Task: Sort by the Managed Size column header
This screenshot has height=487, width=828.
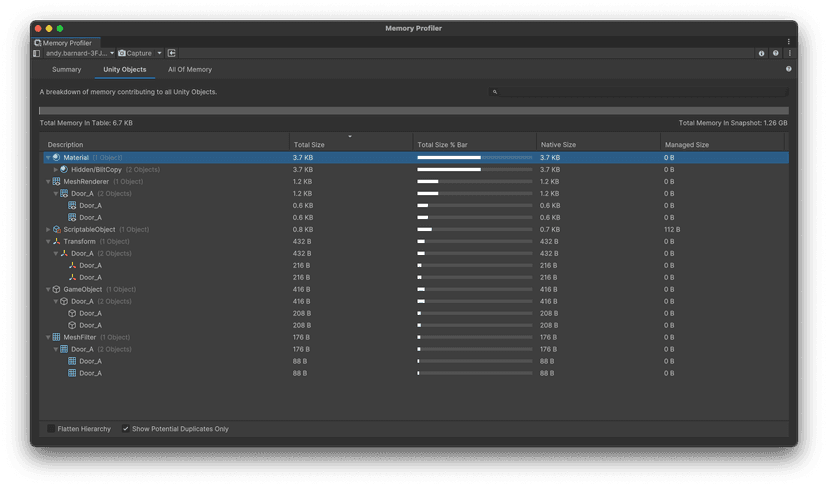Action: (x=687, y=145)
